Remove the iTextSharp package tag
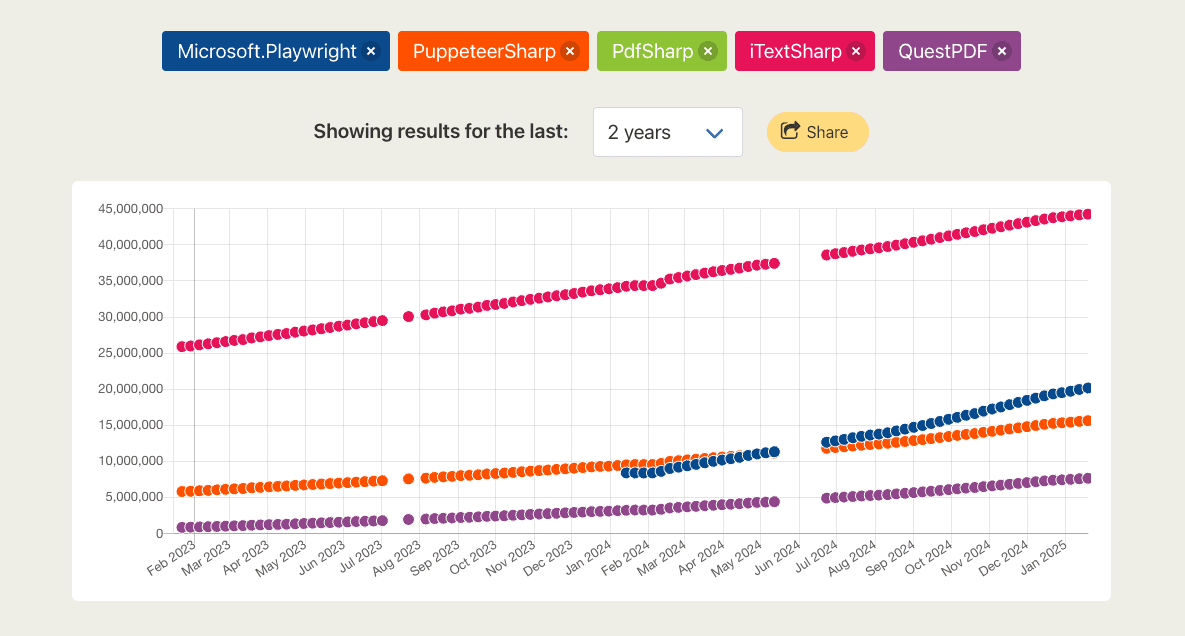The image size is (1185, 636). click(856, 50)
